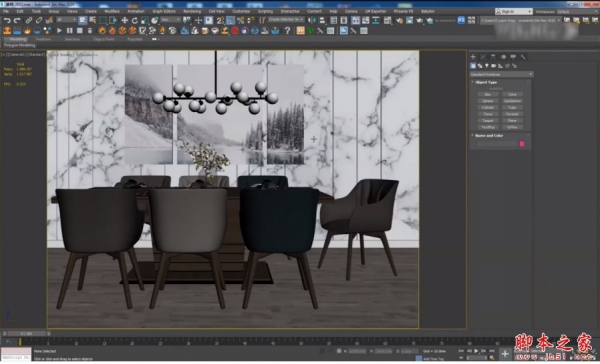Toggle the Window/Crossing selection icon
600x364 pixels.
113,20
